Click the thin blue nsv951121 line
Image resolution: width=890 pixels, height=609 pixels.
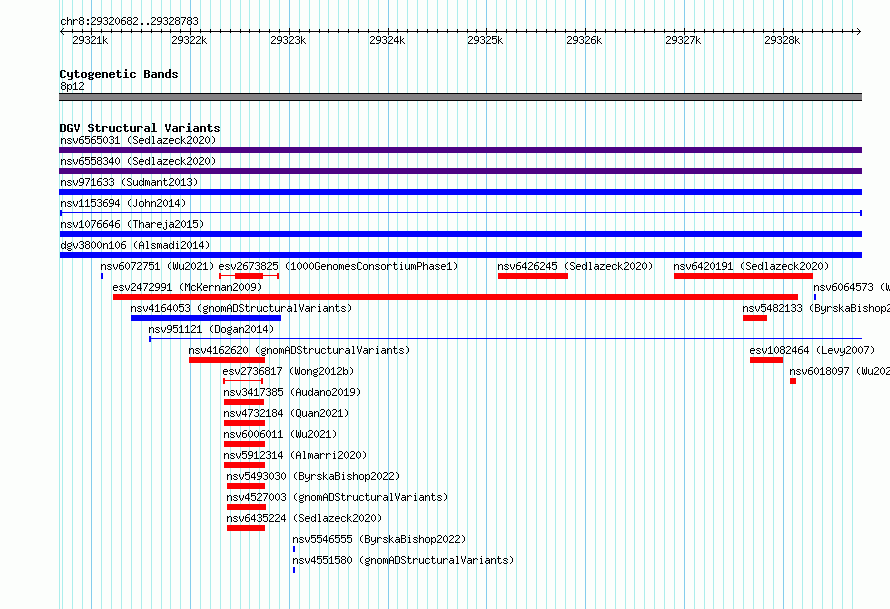506,339
